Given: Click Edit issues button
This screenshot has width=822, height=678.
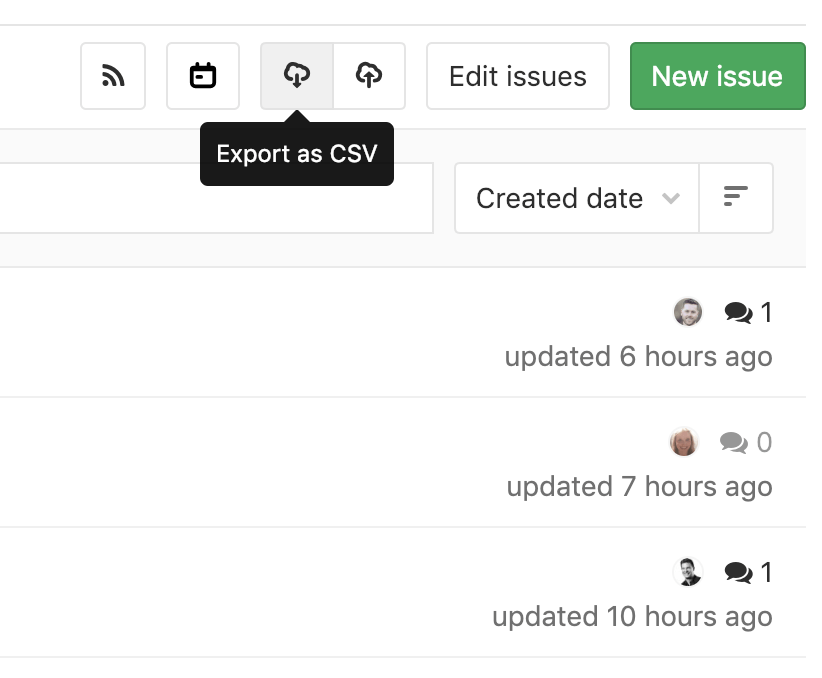Looking at the screenshot, I should point(518,76).
